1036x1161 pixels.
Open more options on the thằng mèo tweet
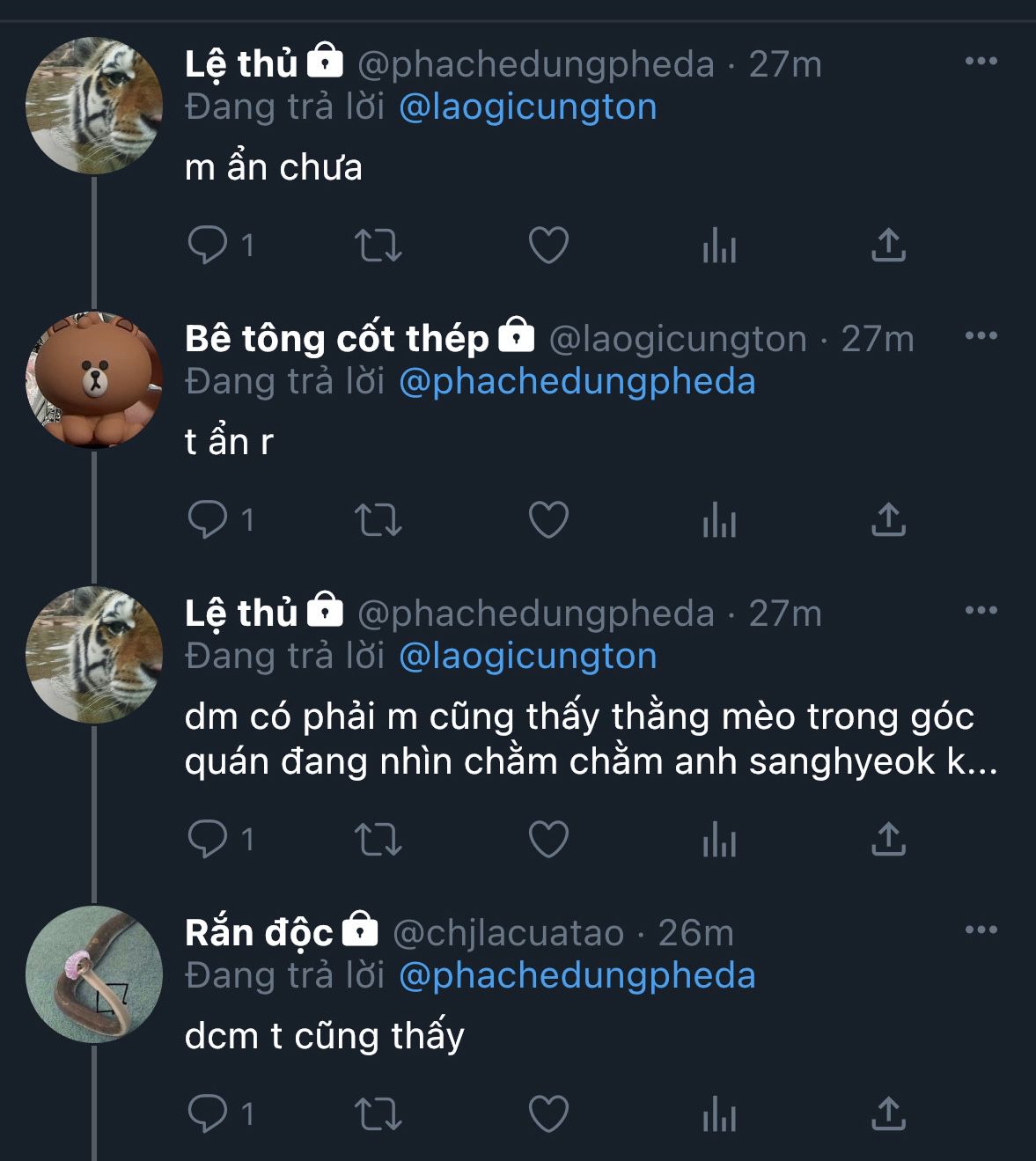coord(981,611)
